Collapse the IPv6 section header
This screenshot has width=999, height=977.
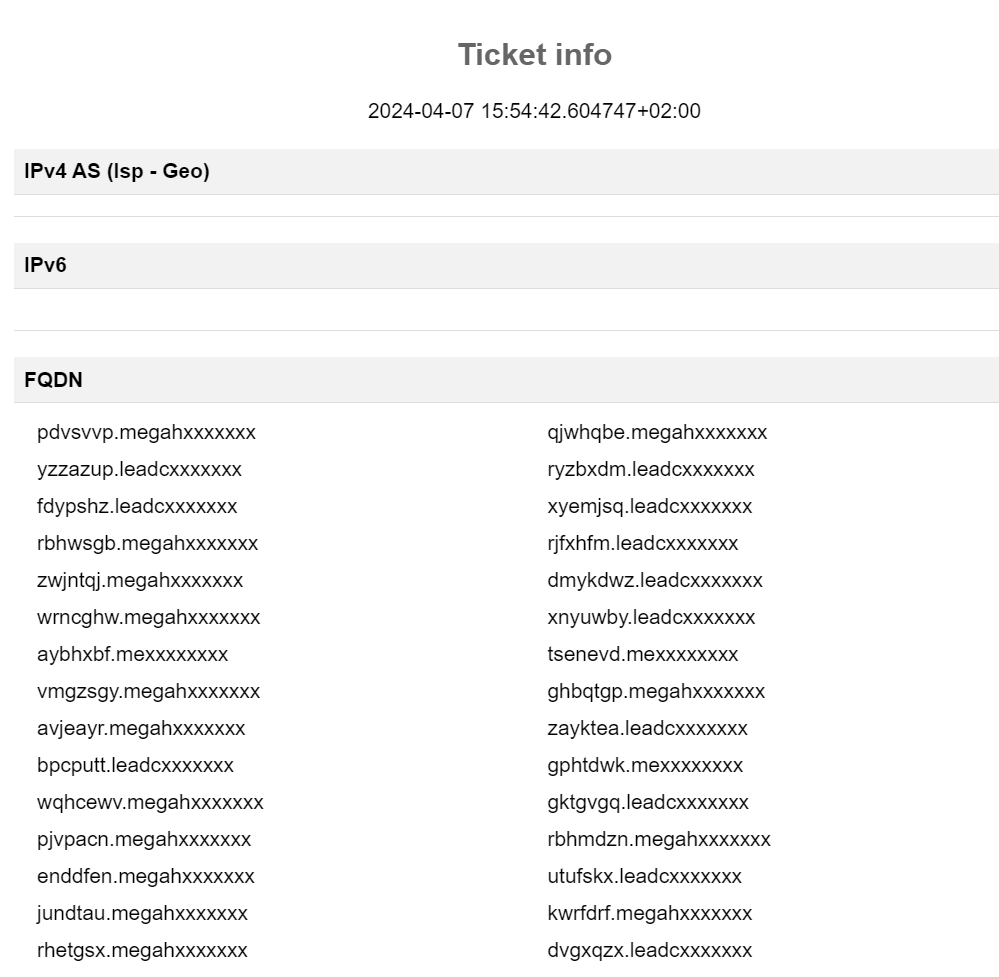pos(507,265)
